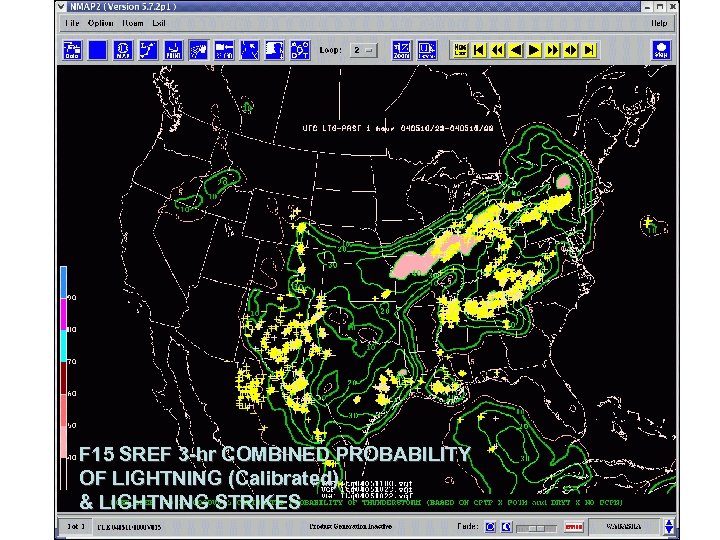Click the loop number label in status bar
This screenshot has width=720, height=540.
(x=76, y=527)
